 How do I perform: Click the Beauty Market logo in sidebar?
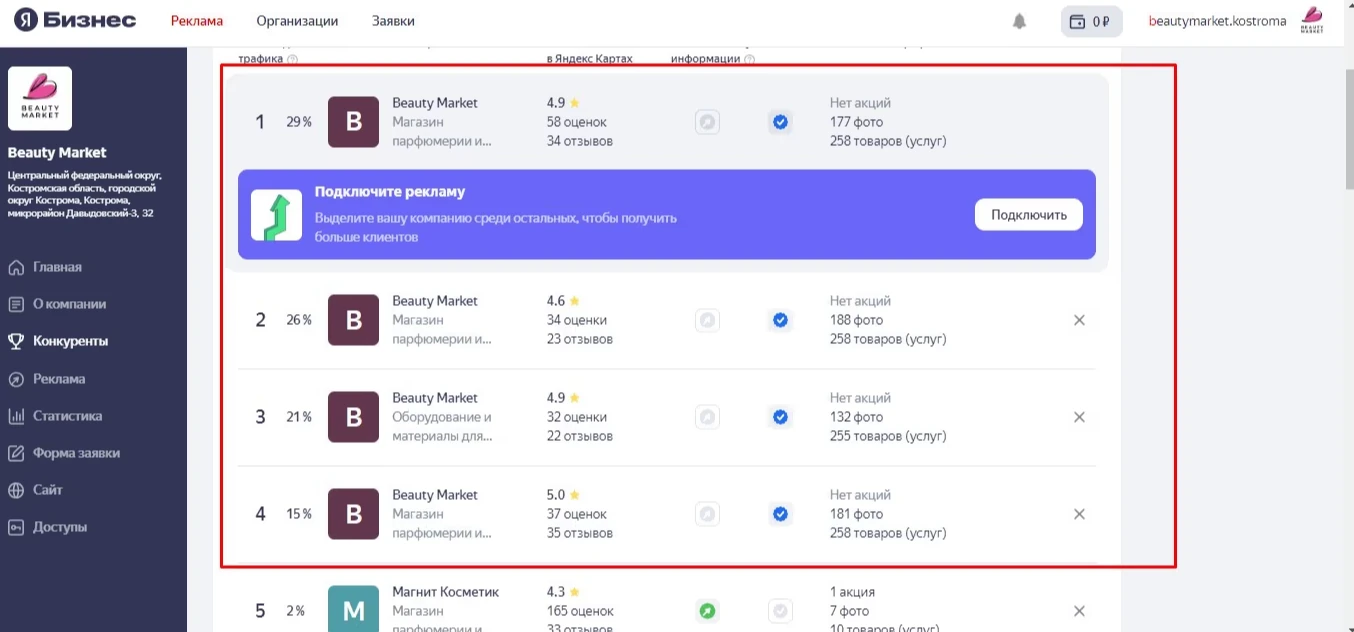tap(40, 98)
